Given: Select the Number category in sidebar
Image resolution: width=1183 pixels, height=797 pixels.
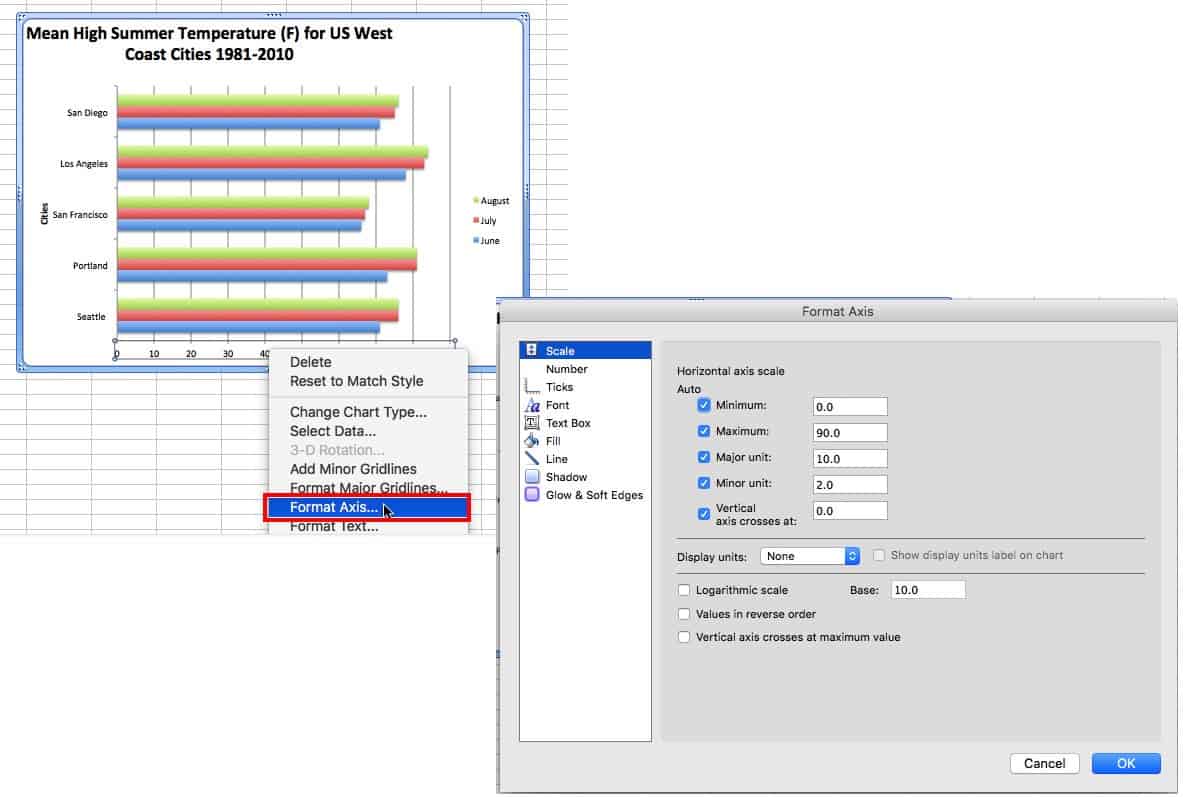Looking at the screenshot, I should 566,369.
